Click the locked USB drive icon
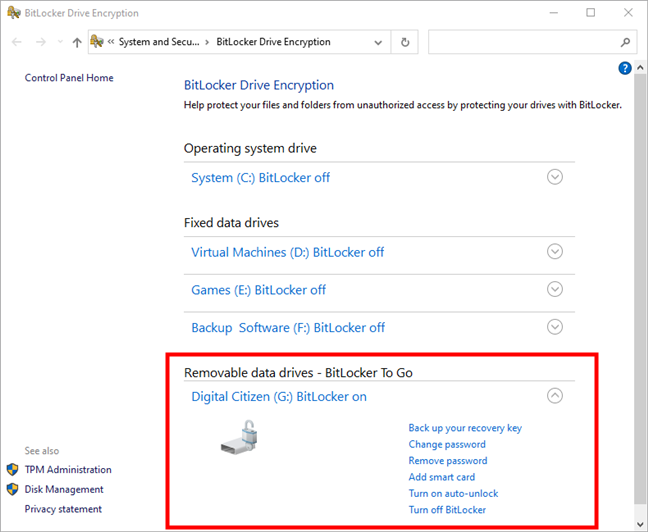This screenshot has width=648, height=532. pyautogui.click(x=239, y=438)
